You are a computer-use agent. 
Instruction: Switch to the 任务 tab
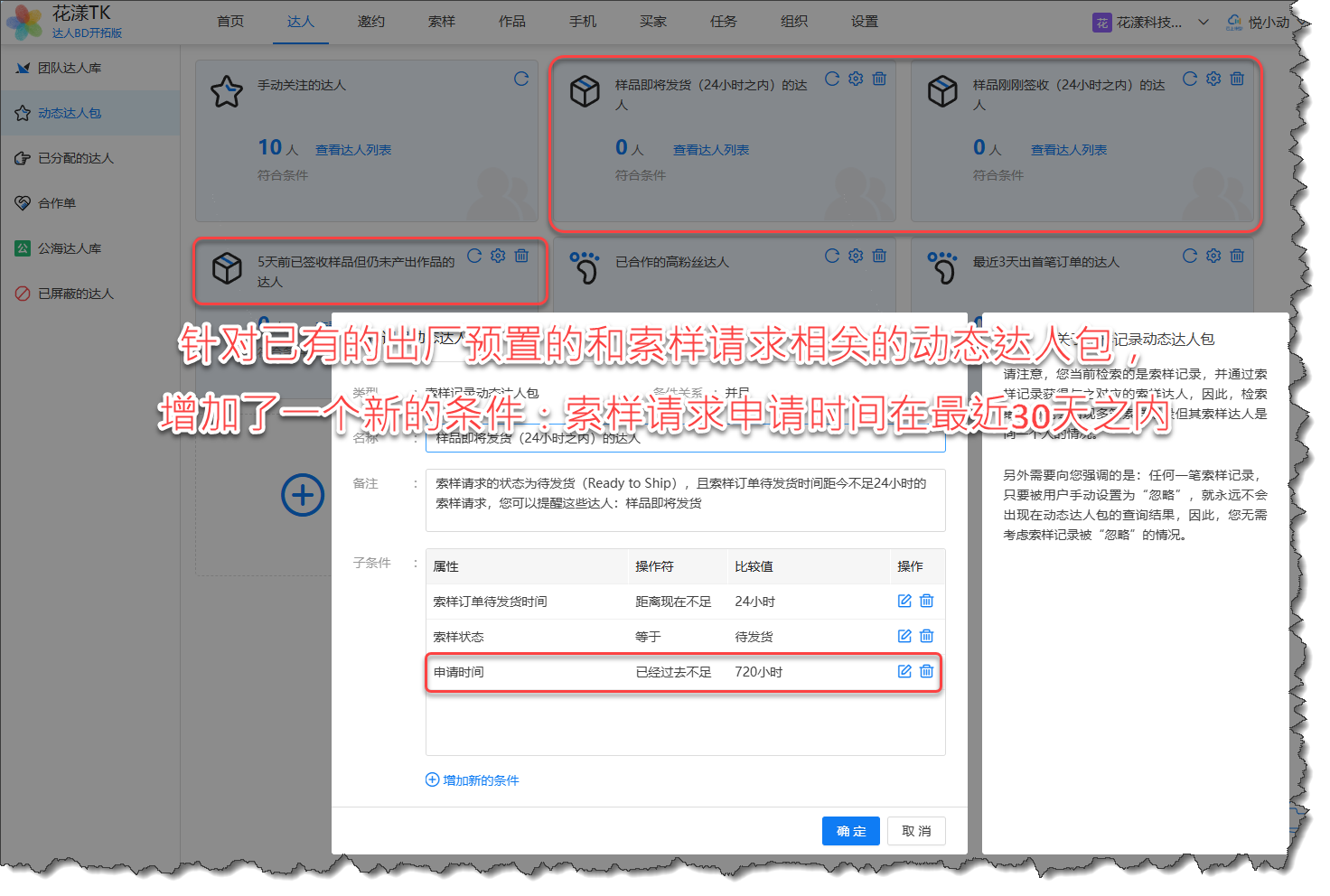[724, 22]
